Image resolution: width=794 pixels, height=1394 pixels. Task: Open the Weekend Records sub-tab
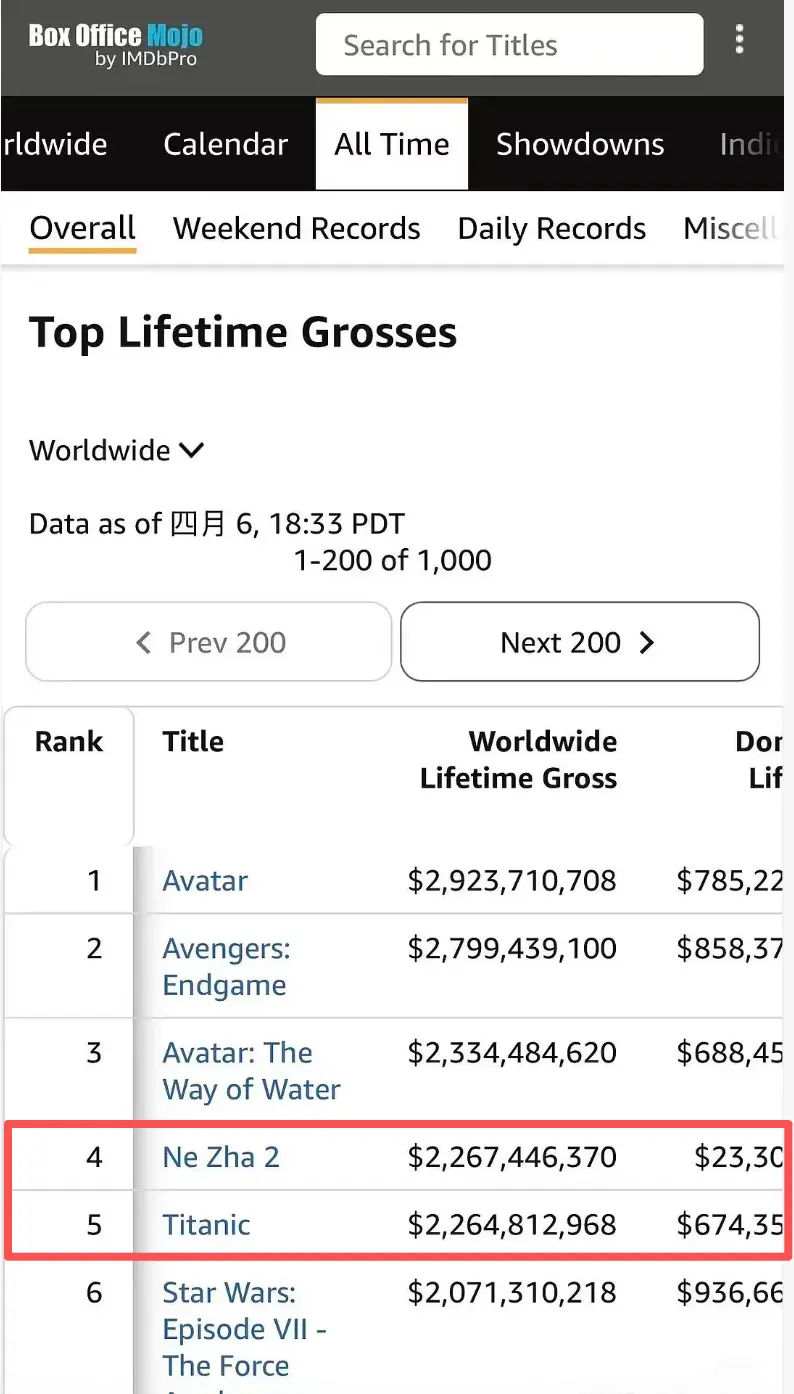pos(296,229)
